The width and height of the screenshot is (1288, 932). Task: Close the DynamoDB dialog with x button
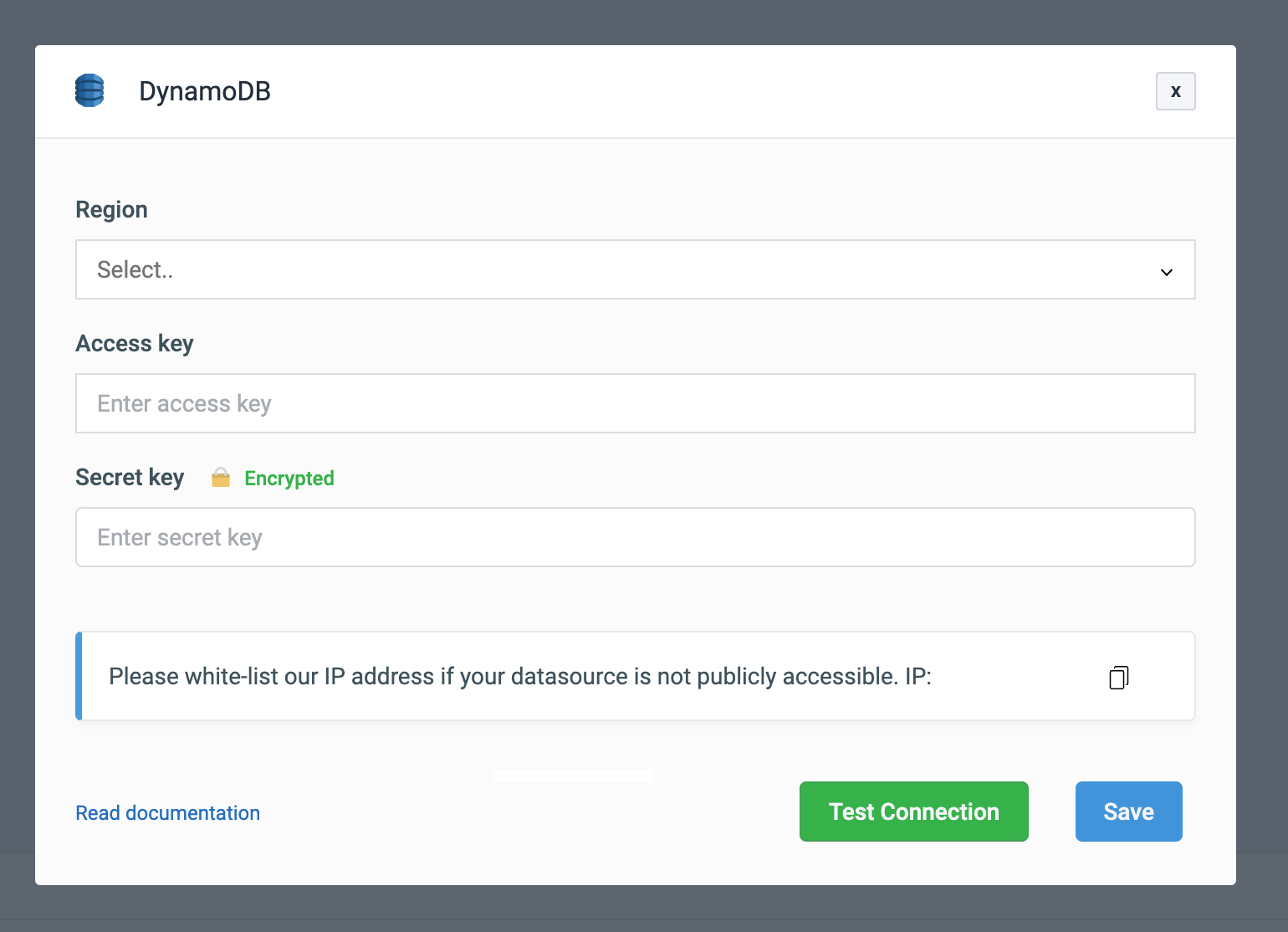[x=1175, y=91]
